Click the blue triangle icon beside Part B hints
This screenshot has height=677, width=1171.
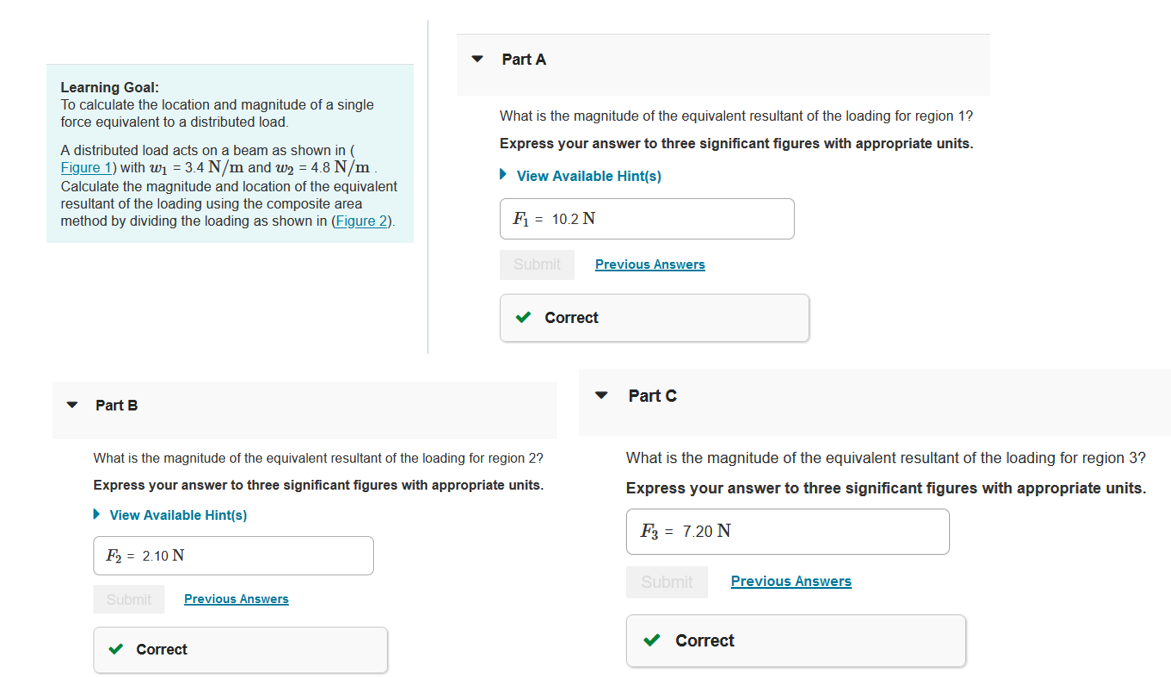coord(97,514)
